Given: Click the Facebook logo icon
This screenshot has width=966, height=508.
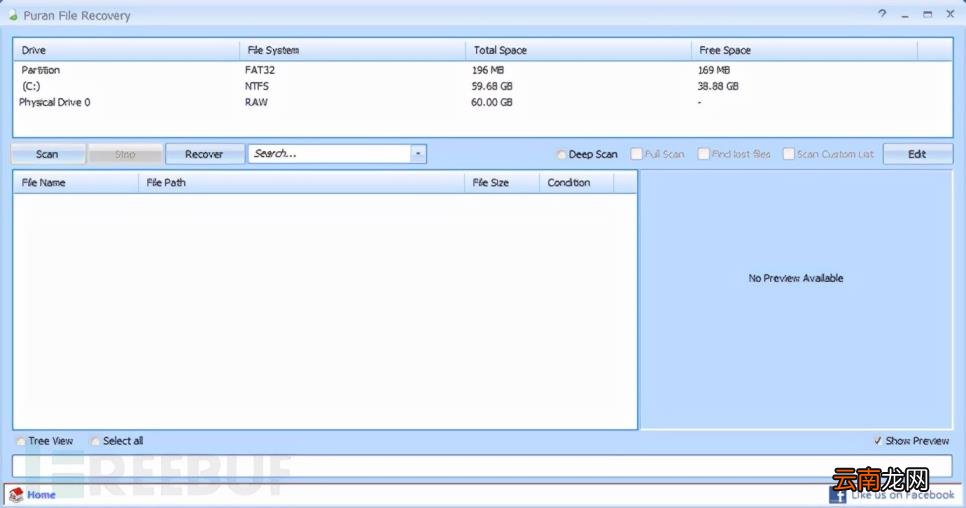Looking at the screenshot, I should [837, 495].
